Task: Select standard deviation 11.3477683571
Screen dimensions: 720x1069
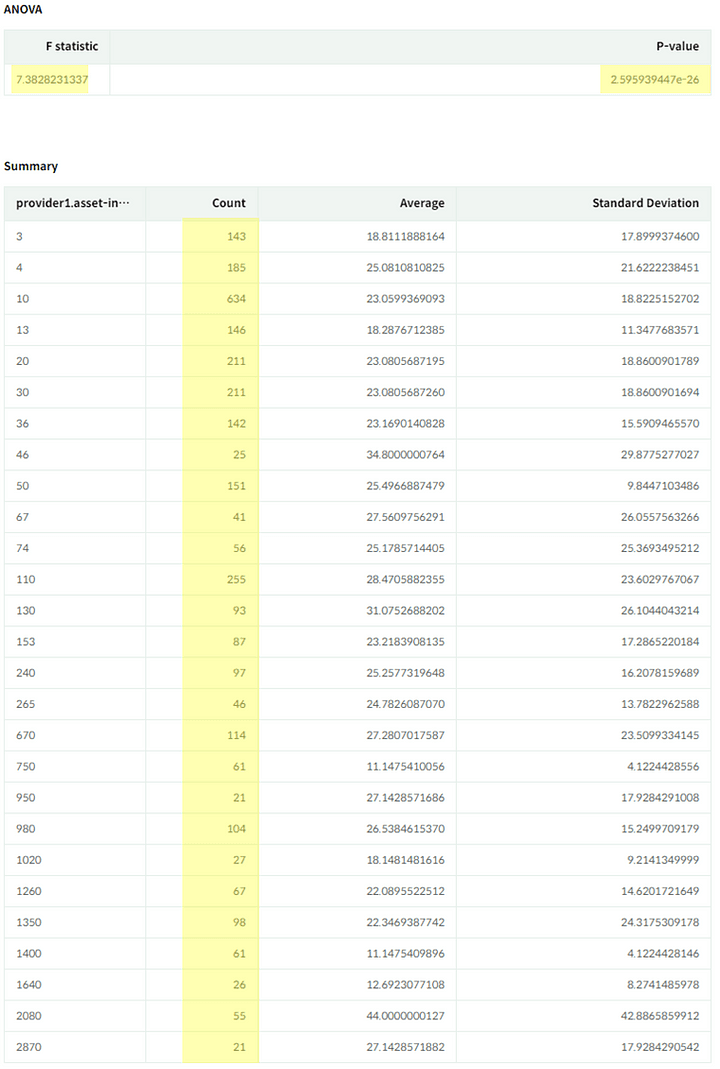Action: point(659,330)
